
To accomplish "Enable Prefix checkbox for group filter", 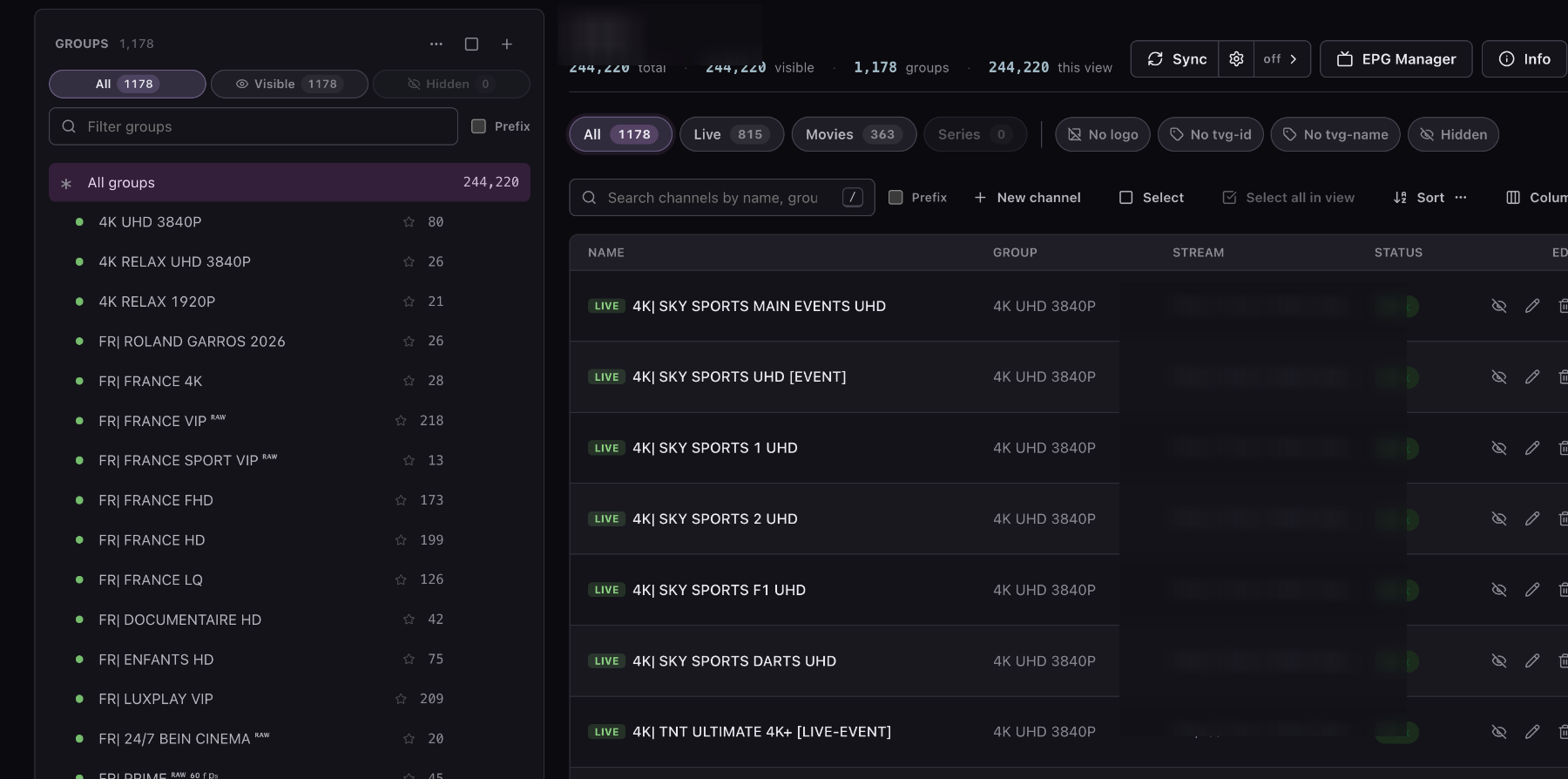I will [478, 126].
